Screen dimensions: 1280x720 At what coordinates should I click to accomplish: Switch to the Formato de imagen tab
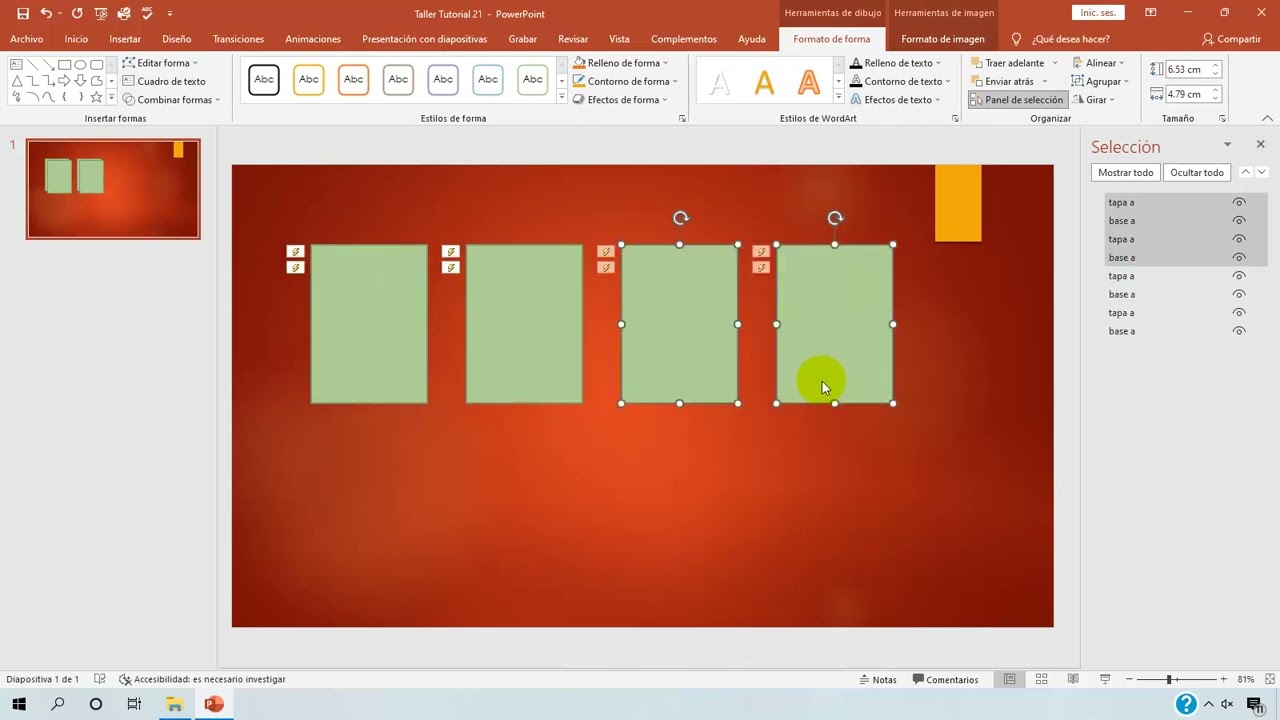point(943,39)
